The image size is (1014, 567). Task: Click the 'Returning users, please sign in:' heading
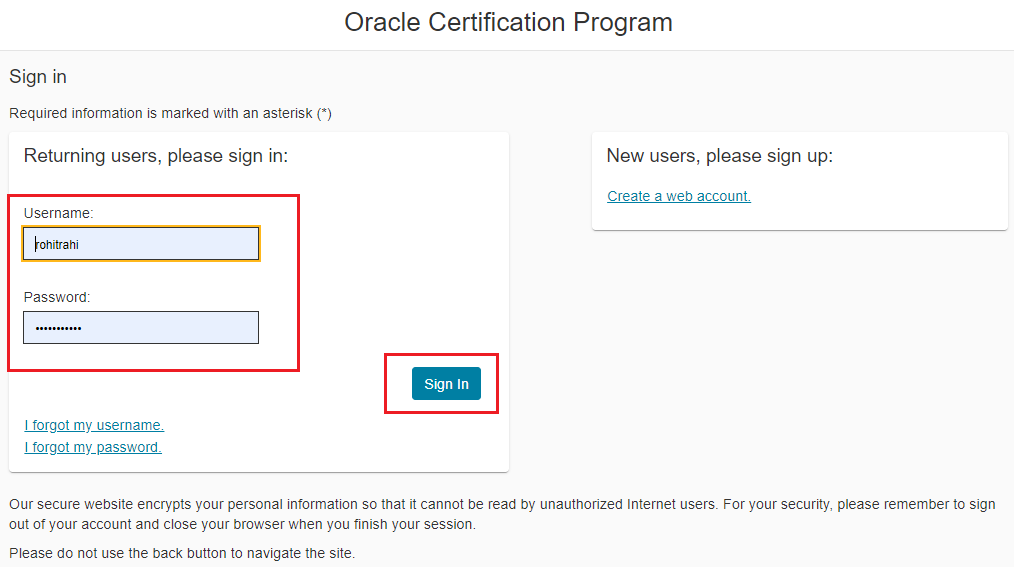pos(156,156)
